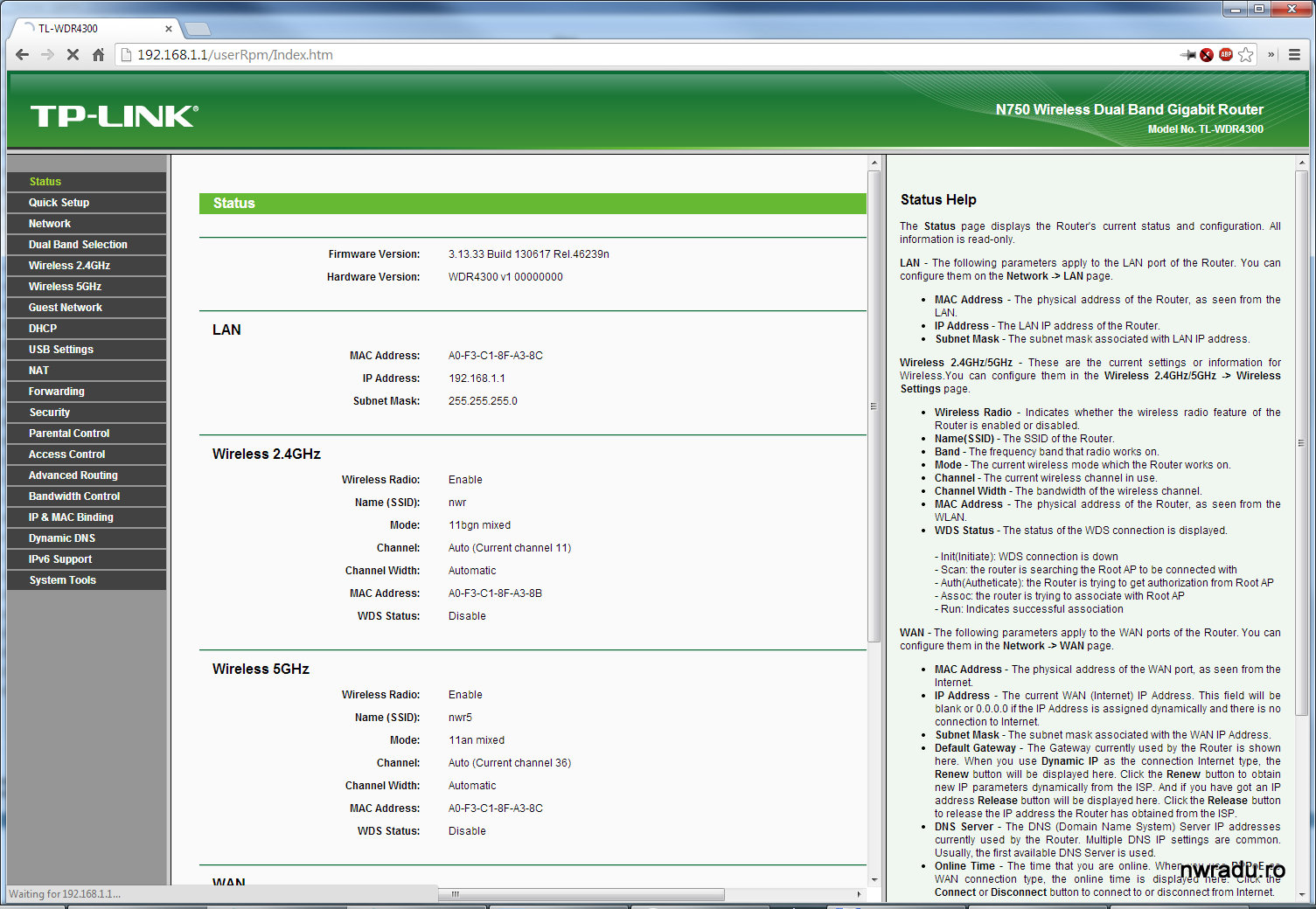Image resolution: width=1316 pixels, height=909 pixels.
Task: Select the TL-WDR4300 tab
Action: tap(94, 28)
